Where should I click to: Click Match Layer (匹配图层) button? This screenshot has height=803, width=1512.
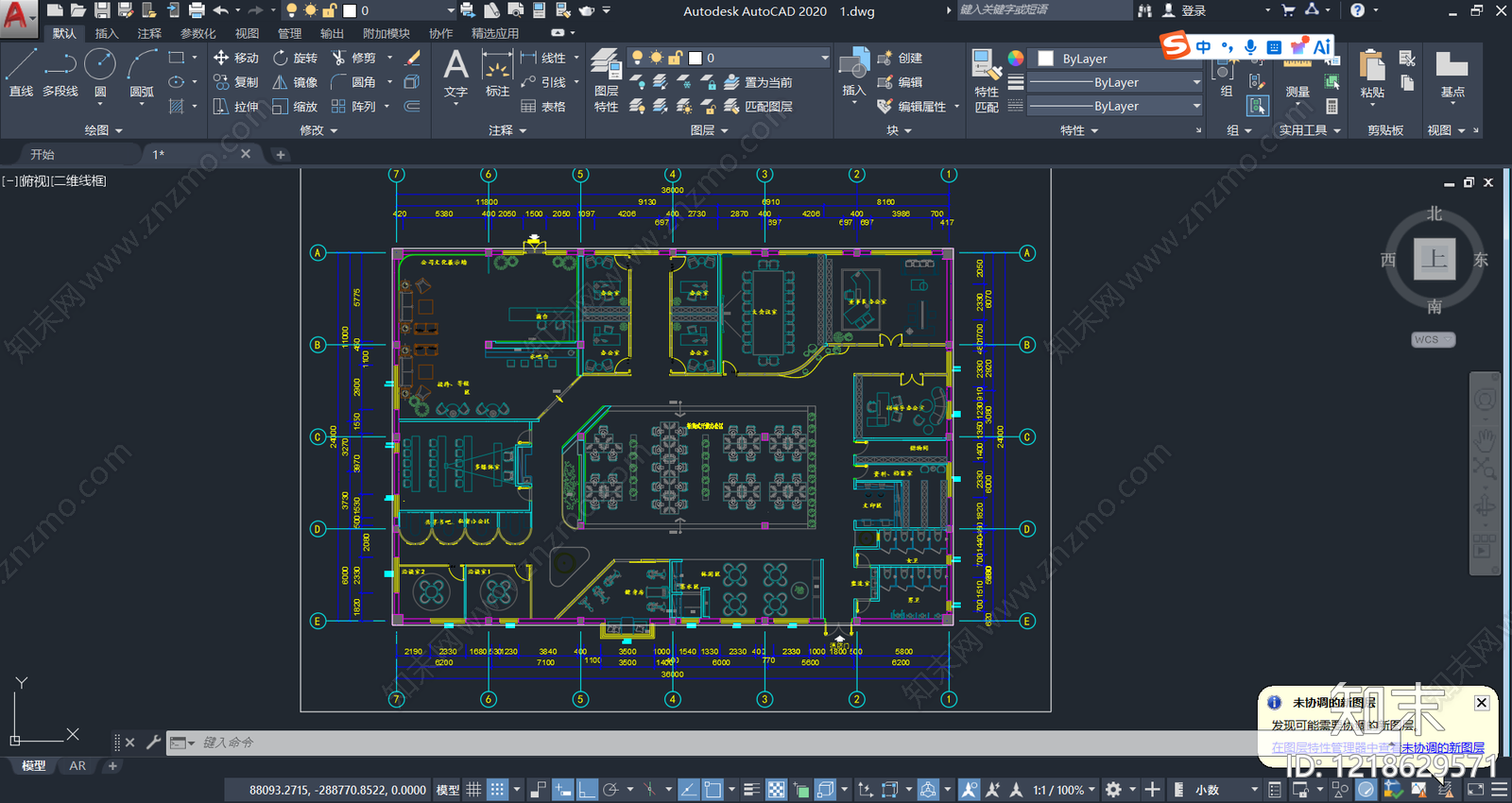[758, 107]
